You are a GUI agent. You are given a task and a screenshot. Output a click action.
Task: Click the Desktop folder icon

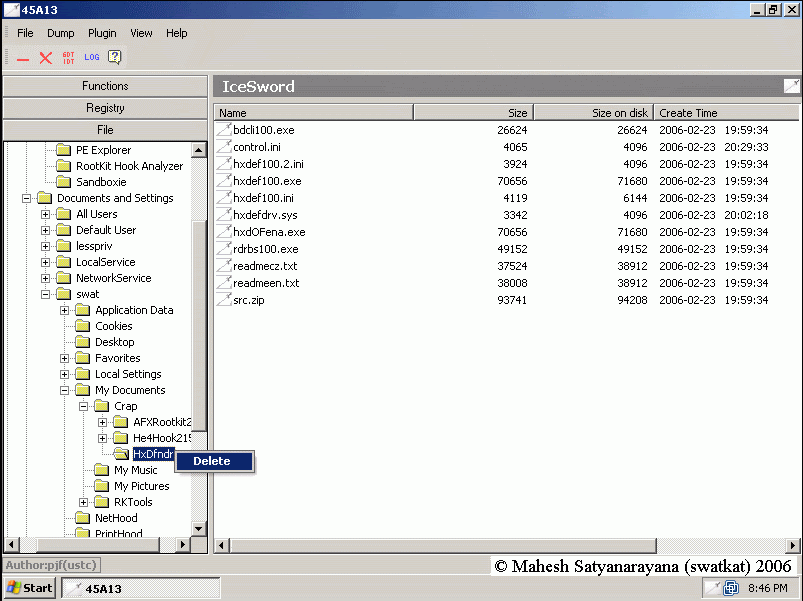82,341
